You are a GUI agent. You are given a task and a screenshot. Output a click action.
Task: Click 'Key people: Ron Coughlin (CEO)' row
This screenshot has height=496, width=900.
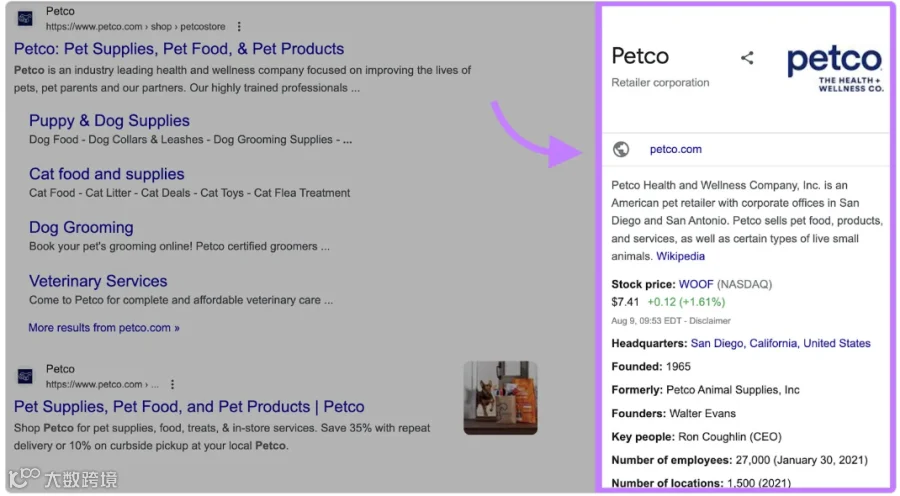click(x=696, y=437)
